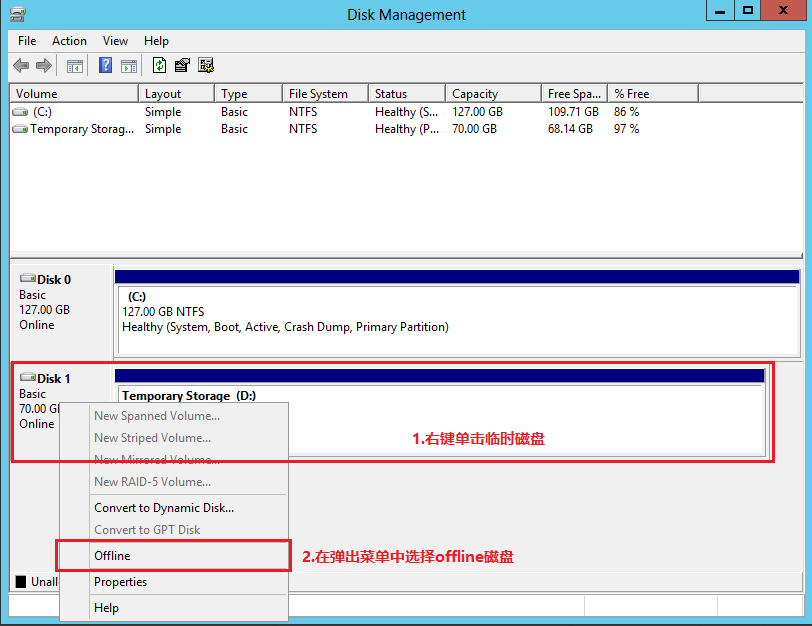
Task: Choose Convert to Dynamic Disk option
Action: click(x=164, y=508)
